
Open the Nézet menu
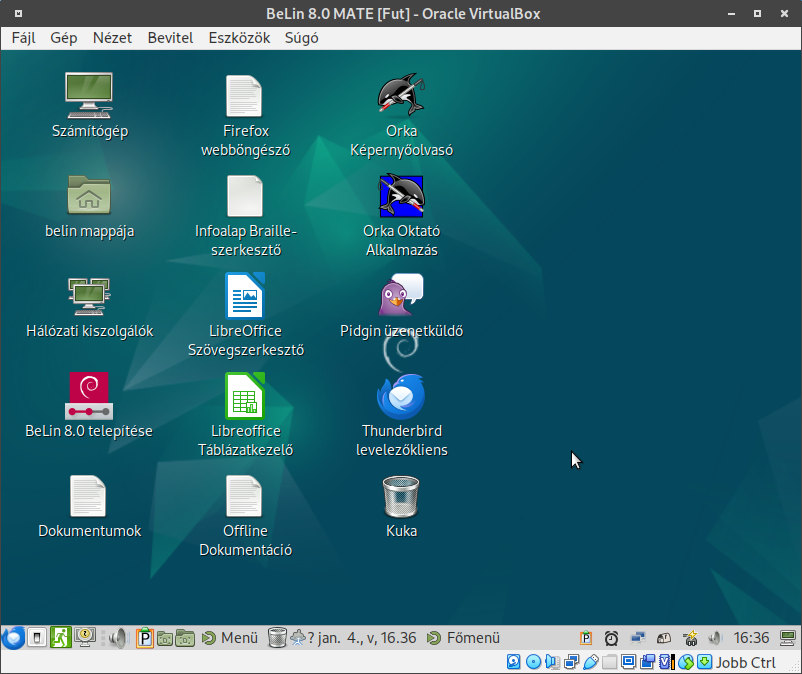[112, 38]
